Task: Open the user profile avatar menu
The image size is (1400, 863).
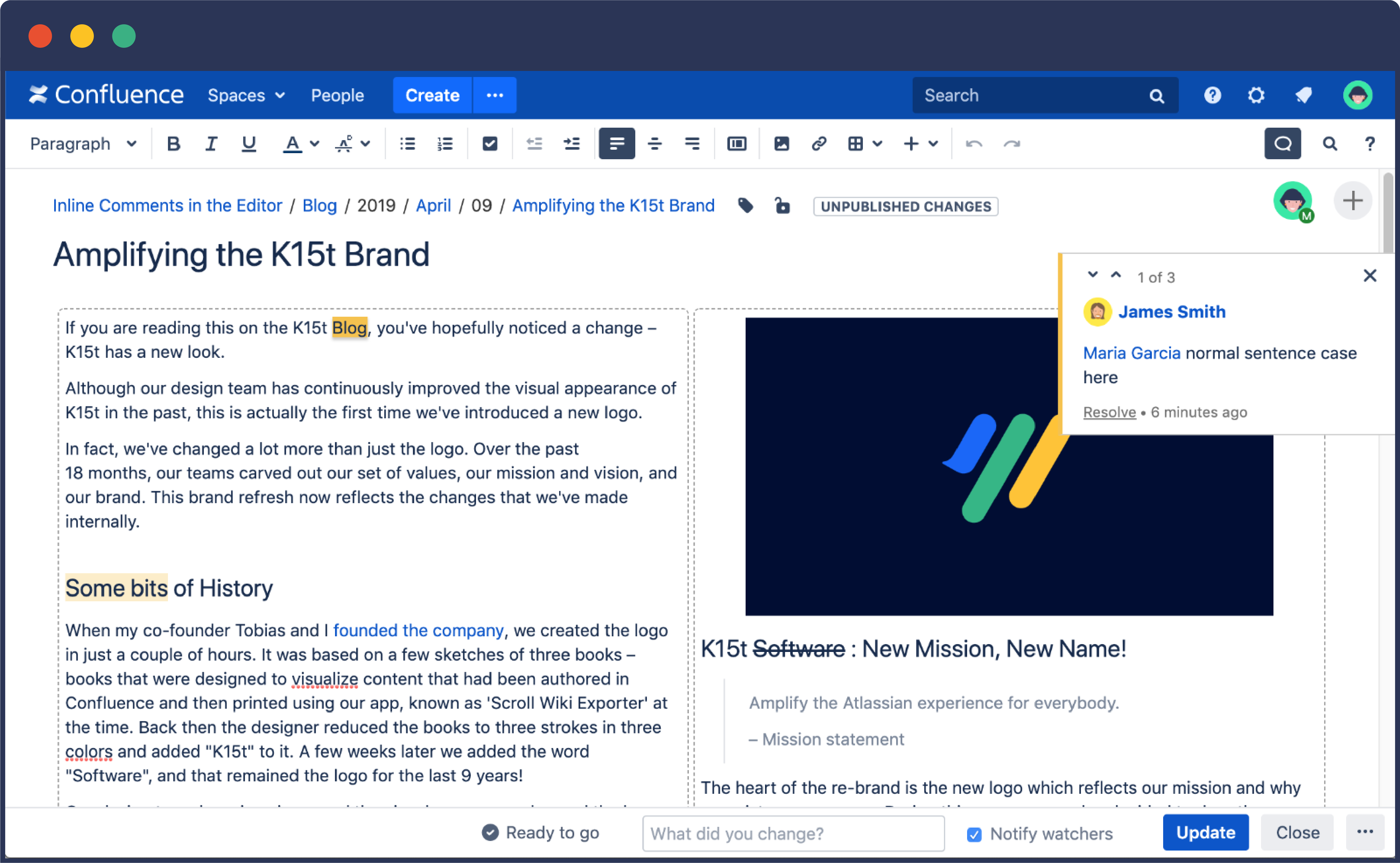Action: click(x=1358, y=95)
